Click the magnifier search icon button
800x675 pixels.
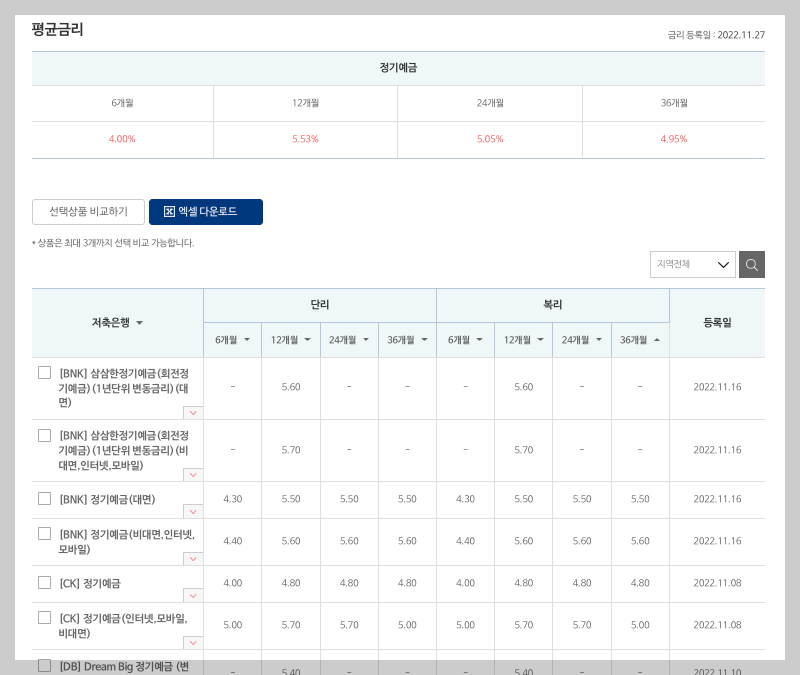tap(752, 264)
